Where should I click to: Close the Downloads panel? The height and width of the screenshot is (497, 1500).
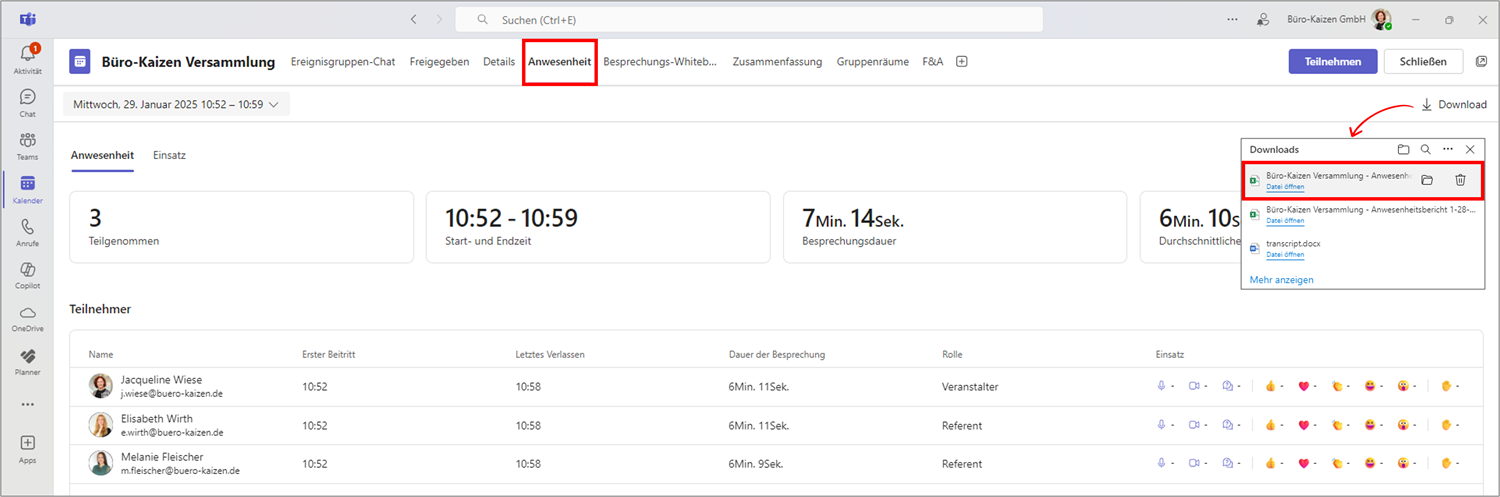tap(1470, 149)
